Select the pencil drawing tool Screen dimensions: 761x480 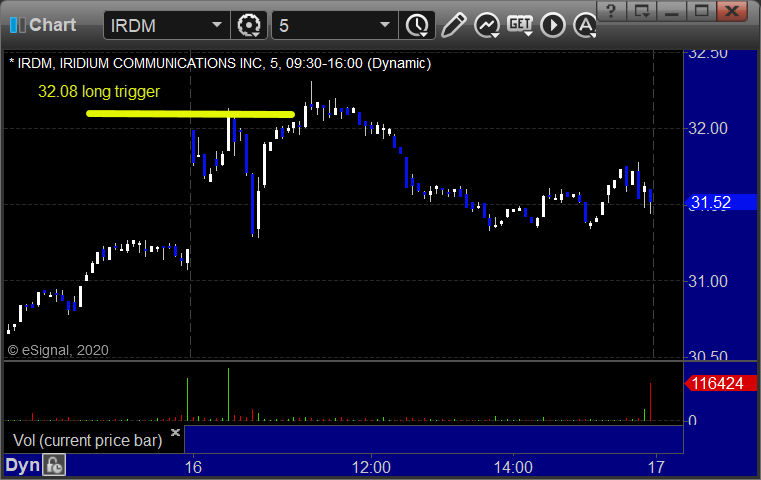pos(453,25)
